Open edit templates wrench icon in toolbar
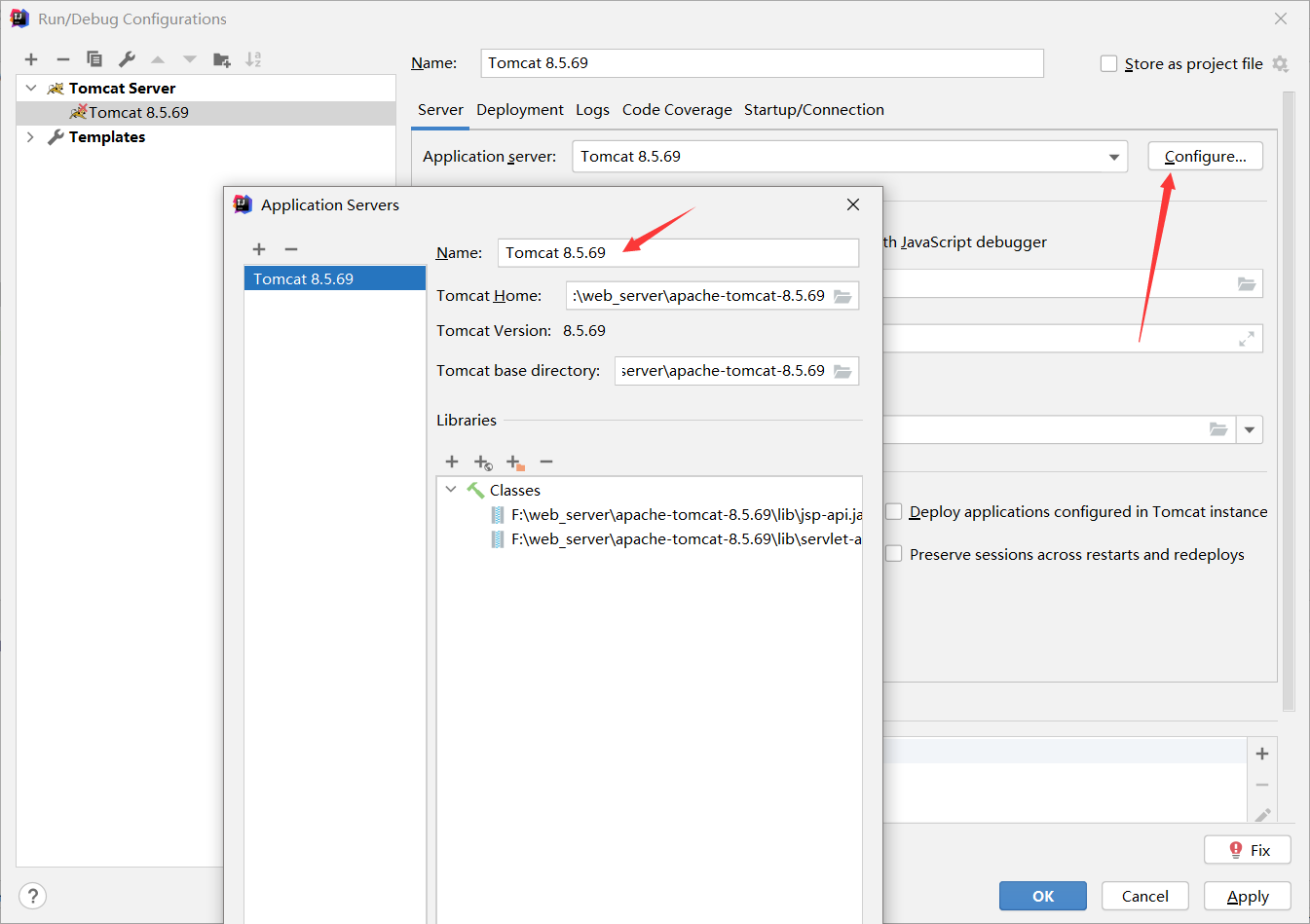 tap(127, 59)
